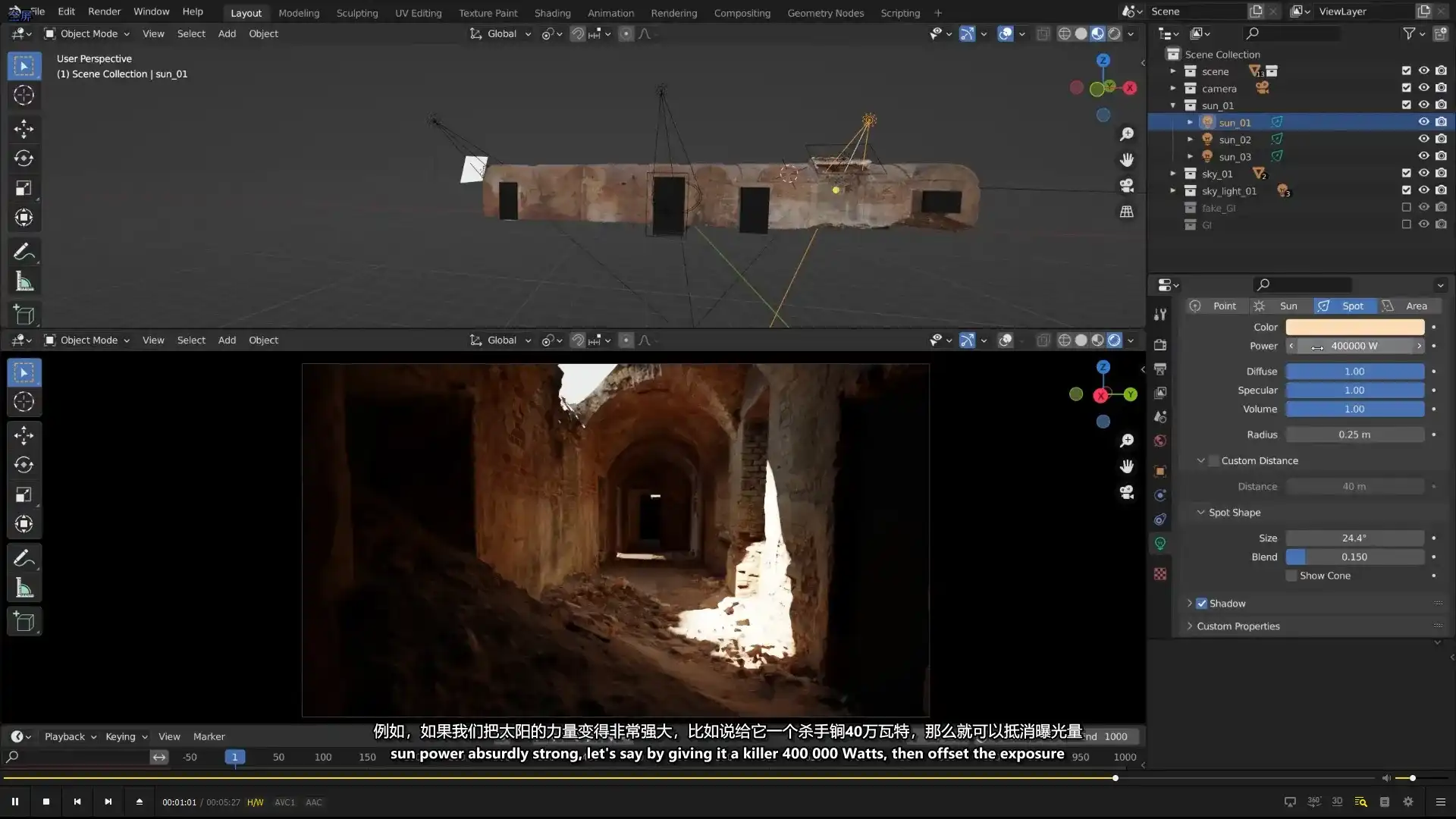Screen dimensions: 1456x819
Task: Enable the fake_GI collection checkbox
Action: pyautogui.click(x=1406, y=207)
